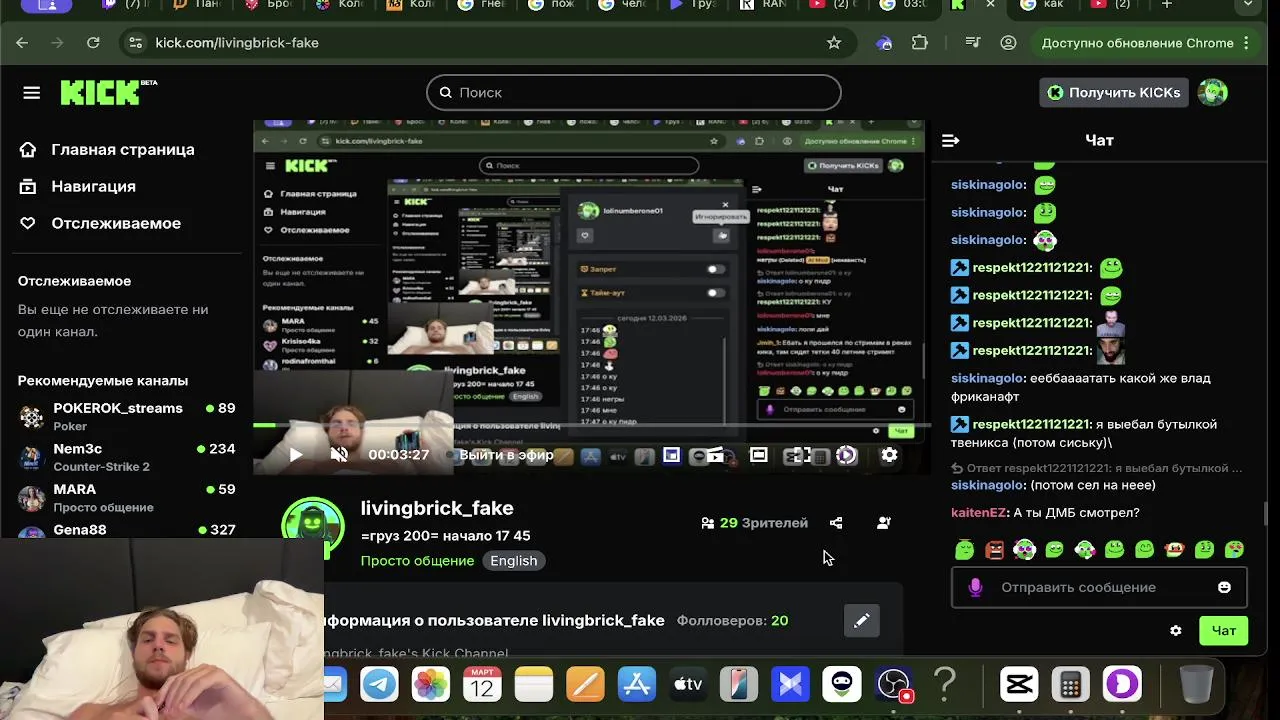Open the user avatar menu in header

click(x=1212, y=92)
